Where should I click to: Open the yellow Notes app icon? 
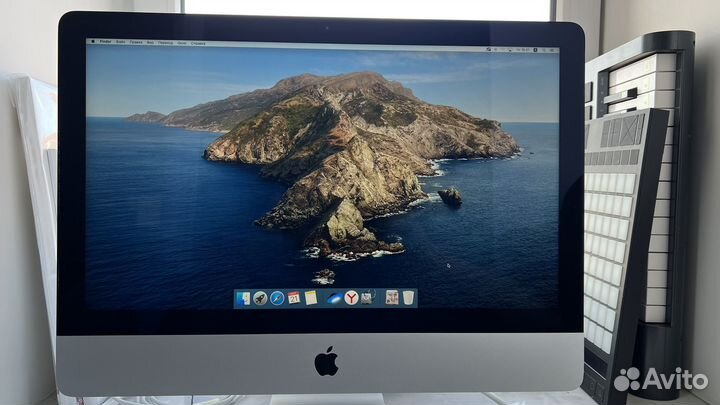(311, 298)
